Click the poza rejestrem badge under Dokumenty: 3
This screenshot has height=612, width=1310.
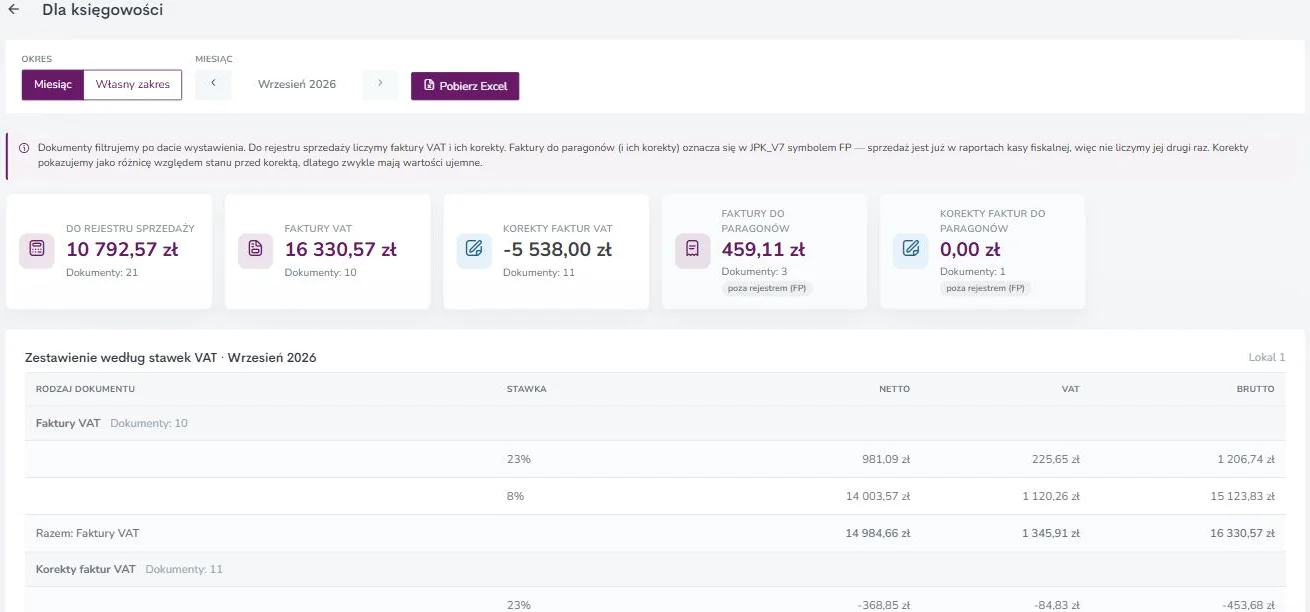tap(768, 288)
